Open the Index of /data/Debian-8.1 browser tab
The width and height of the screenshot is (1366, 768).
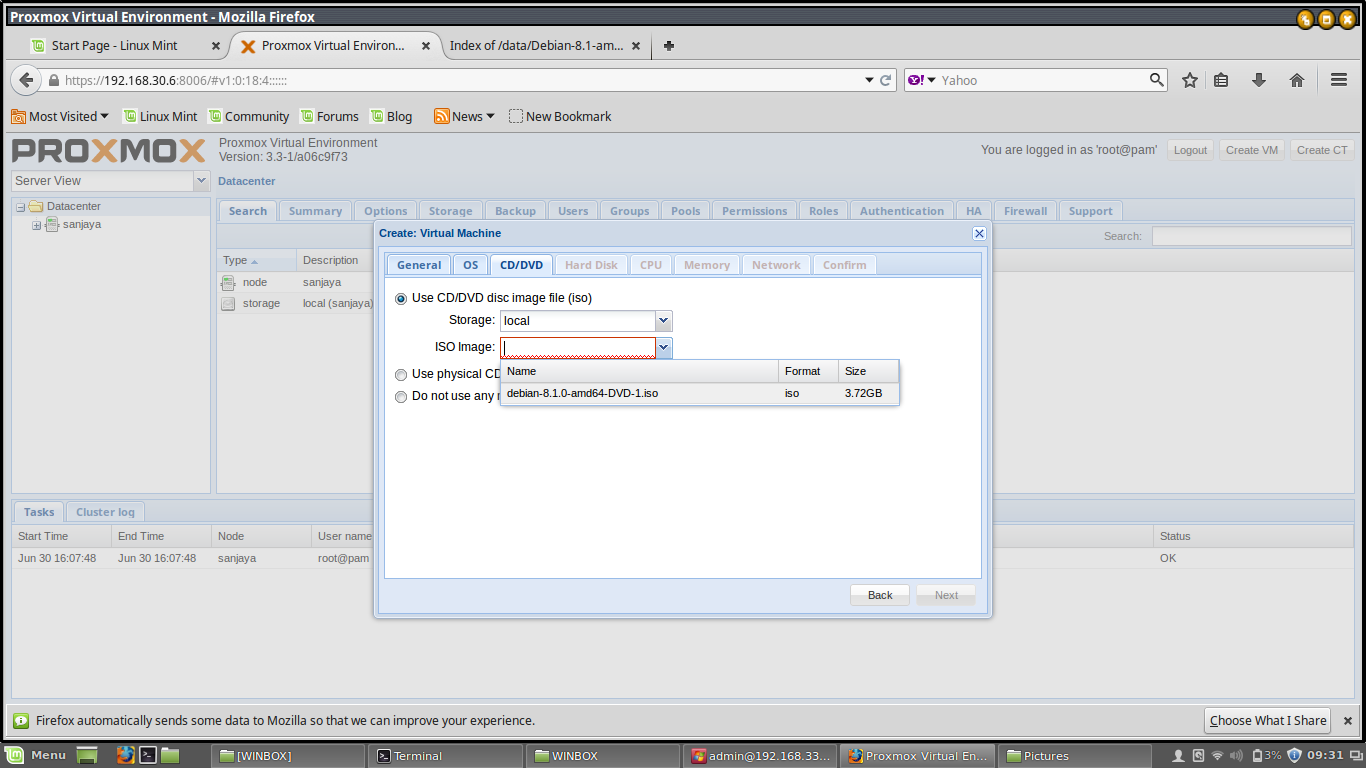(x=537, y=45)
